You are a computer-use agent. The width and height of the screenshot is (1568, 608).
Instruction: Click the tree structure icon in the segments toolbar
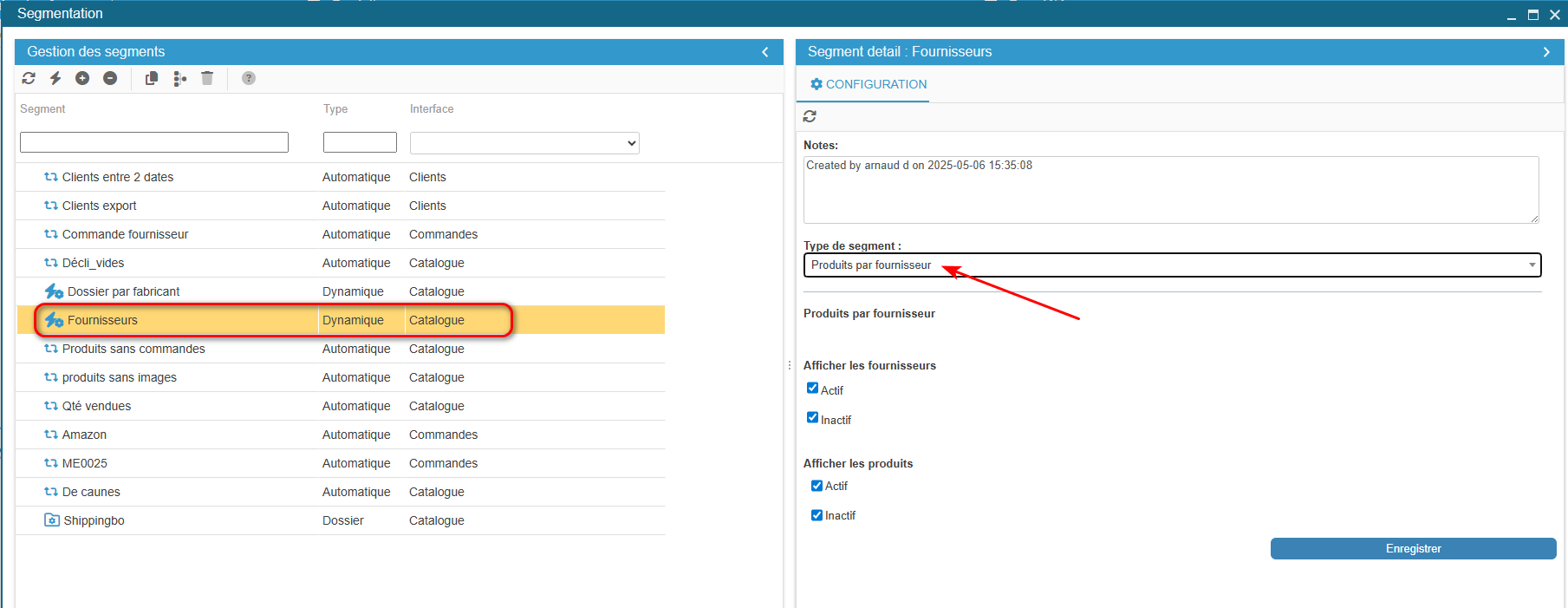(x=179, y=78)
